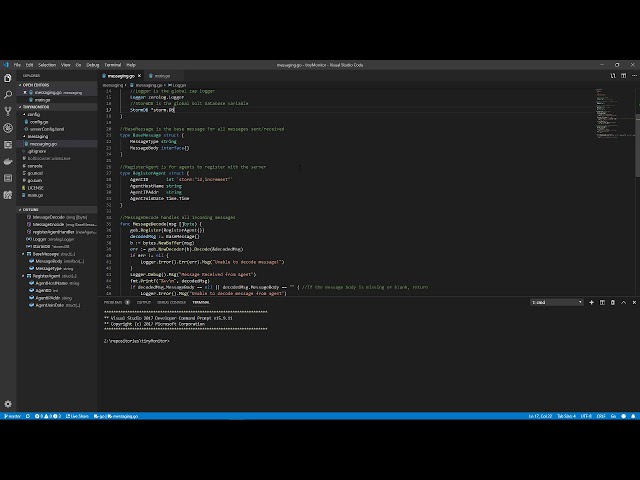Open the terminal selector dropdown
This screenshot has width=640, height=480.
(x=556, y=302)
